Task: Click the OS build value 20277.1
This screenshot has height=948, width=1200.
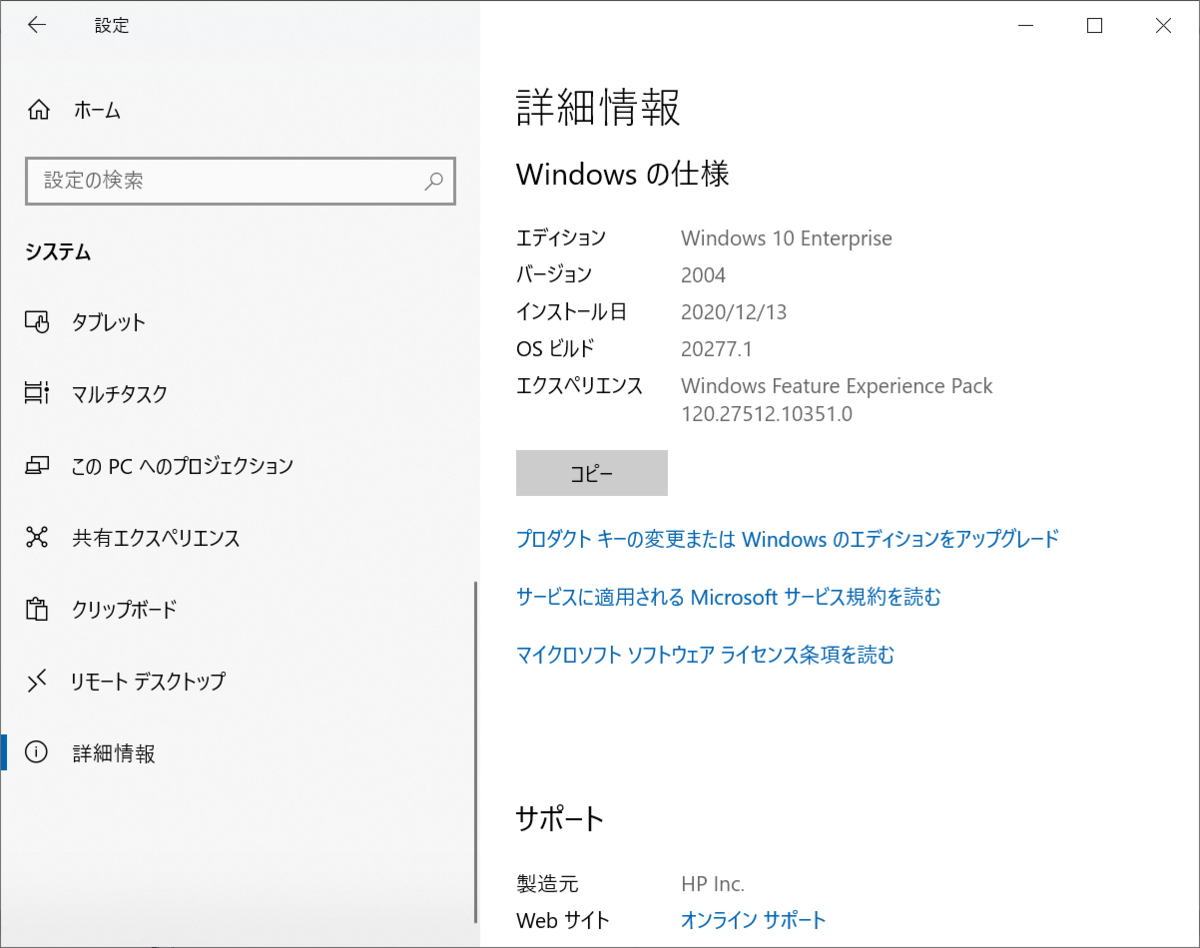Action: pos(716,349)
